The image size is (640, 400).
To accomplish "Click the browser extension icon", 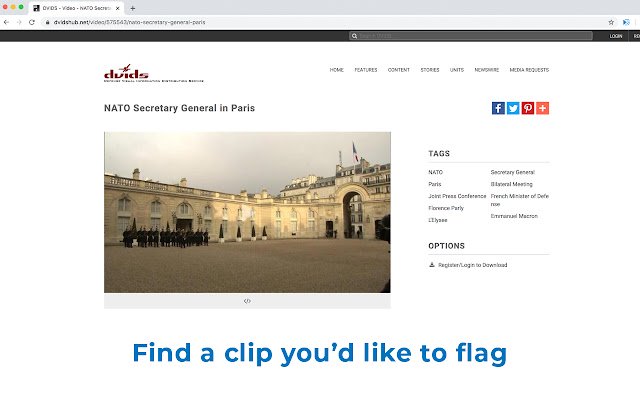I will (626, 22).
